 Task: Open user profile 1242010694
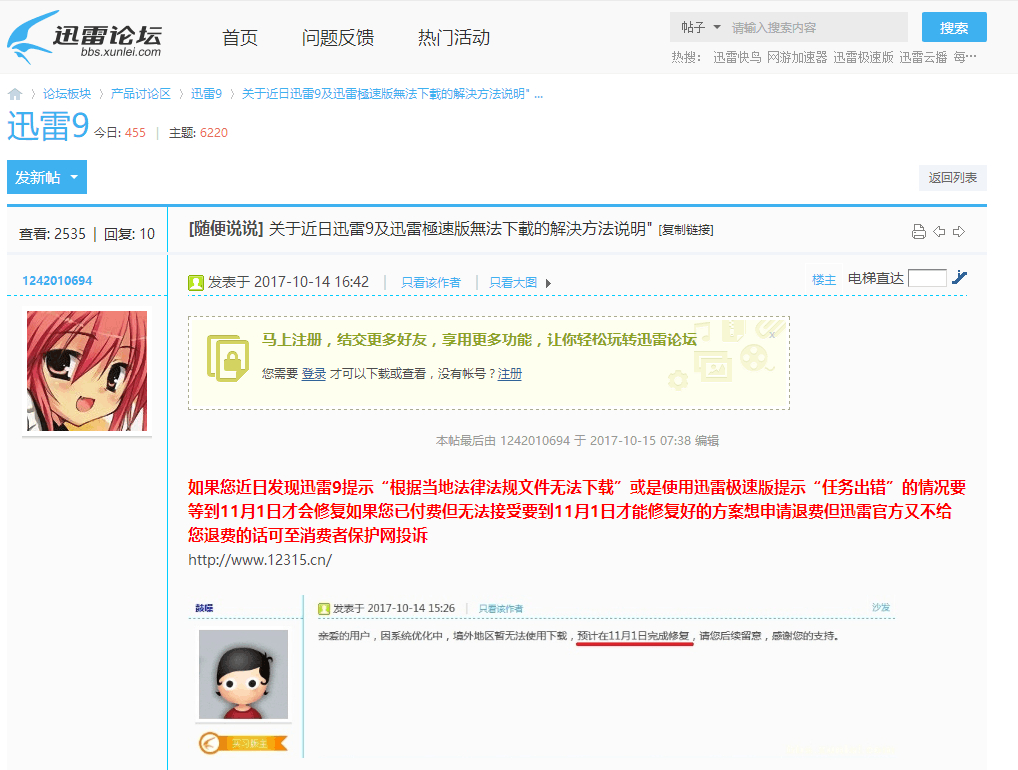pos(57,280)
